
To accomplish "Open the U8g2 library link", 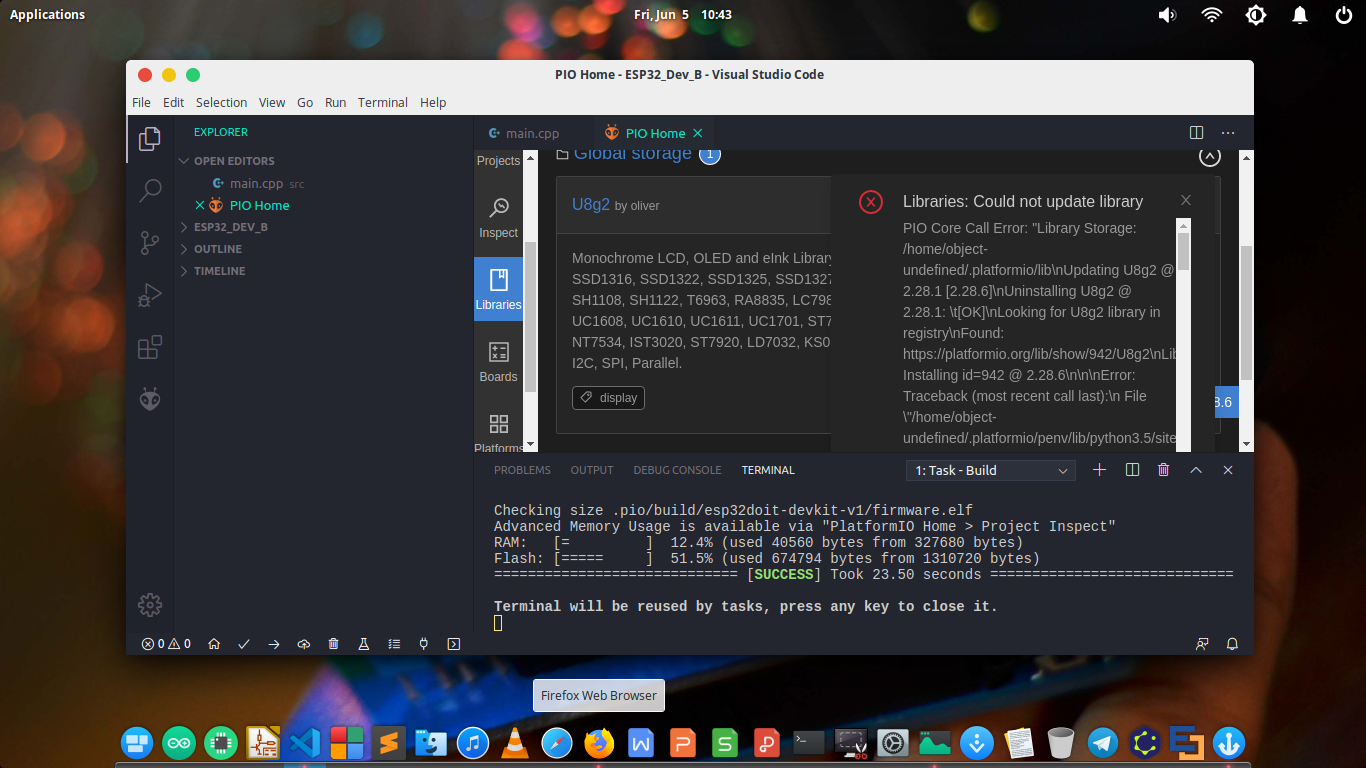I will [x=591, y=204].
